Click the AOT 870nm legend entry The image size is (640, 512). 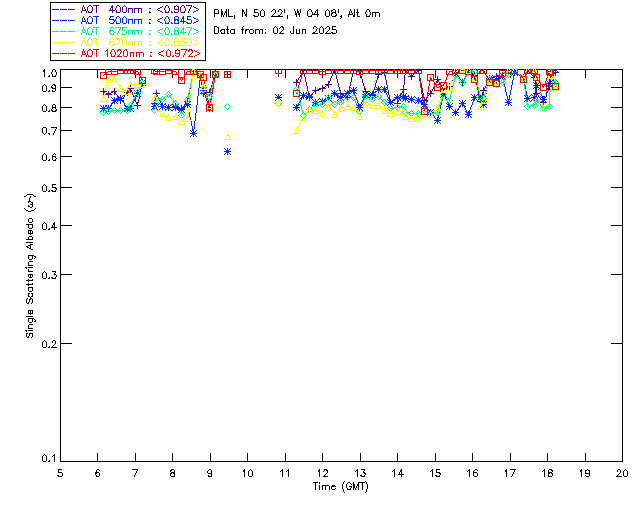(x=126, y=42)
